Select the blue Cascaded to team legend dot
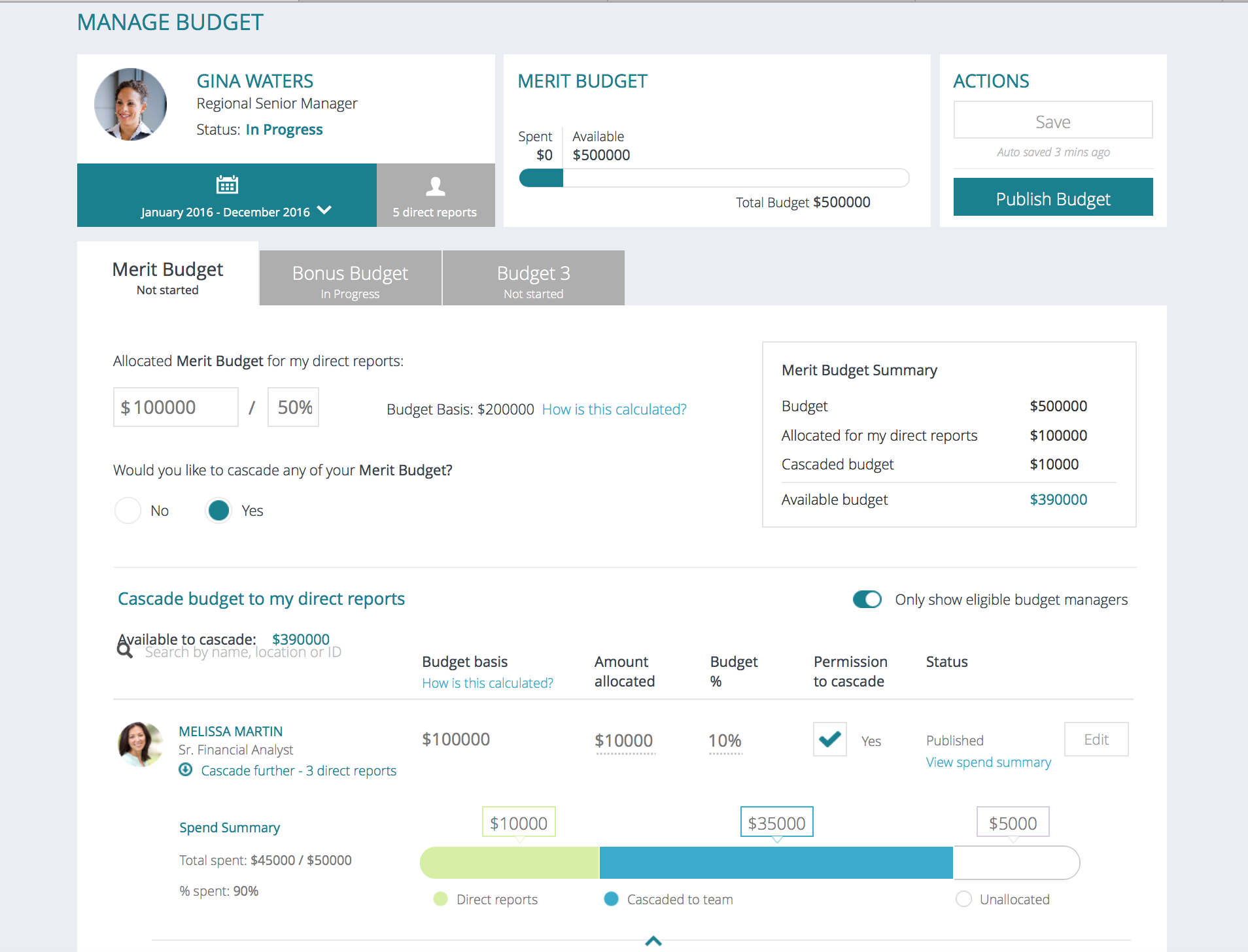Viewport: 1248px width, 952px height. pyautogui.click(x=612, y=899)
